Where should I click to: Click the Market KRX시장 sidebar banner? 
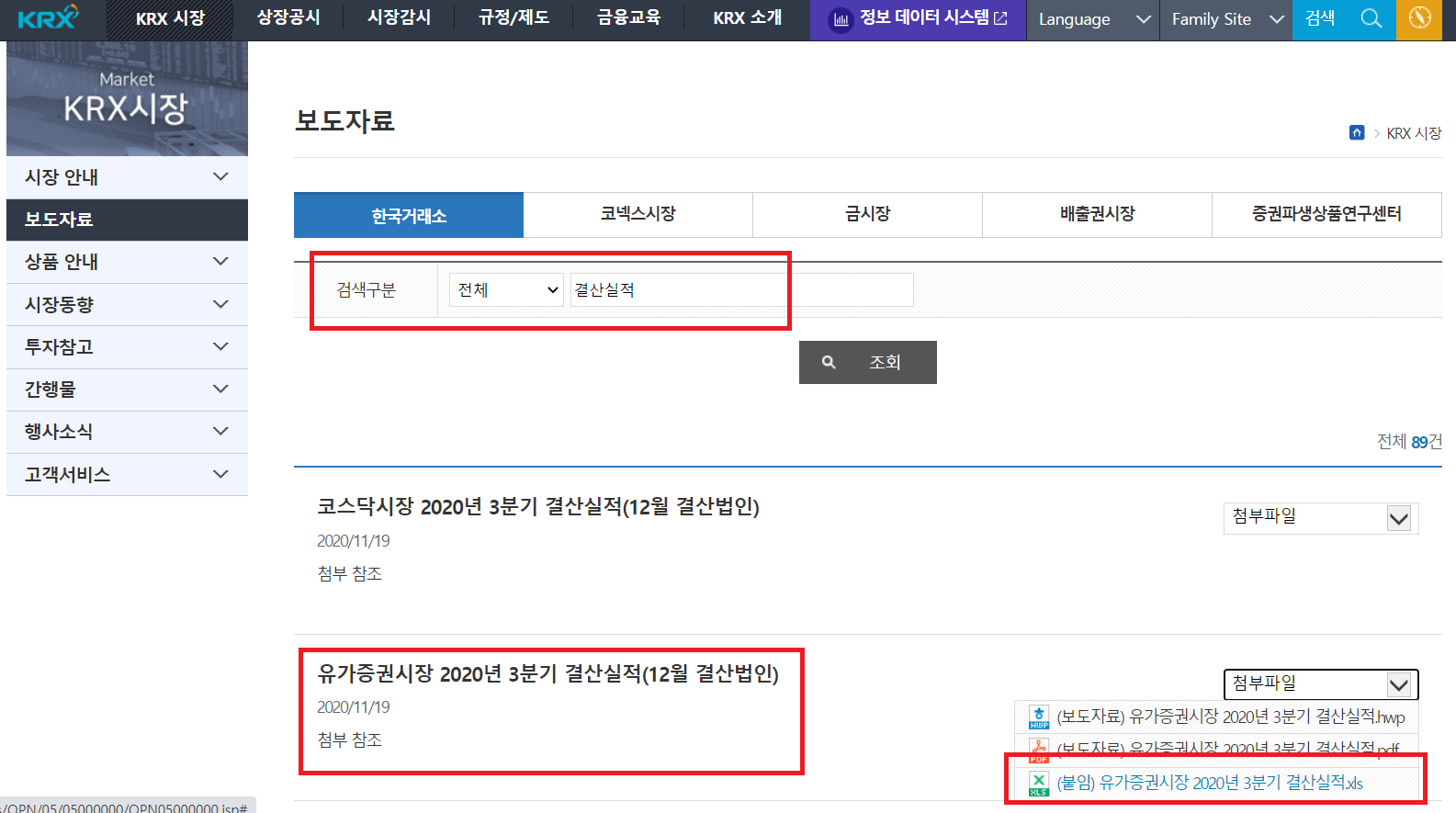click(x=127, y=98)
